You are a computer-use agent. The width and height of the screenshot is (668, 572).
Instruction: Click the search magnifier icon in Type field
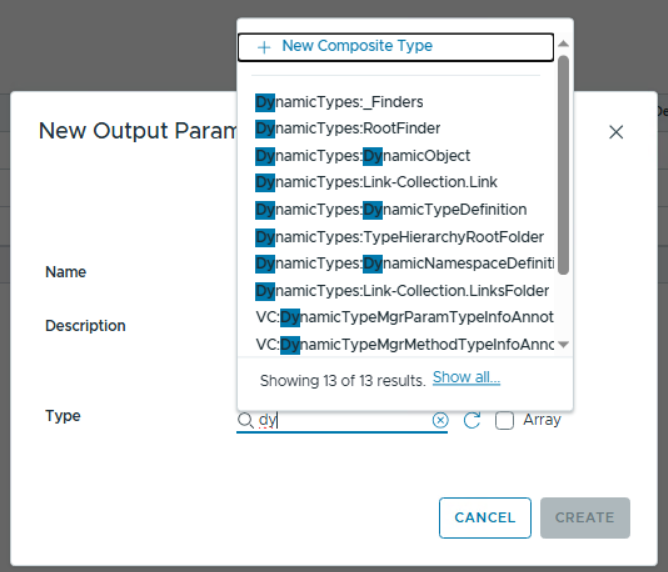(x=245, y=421)
